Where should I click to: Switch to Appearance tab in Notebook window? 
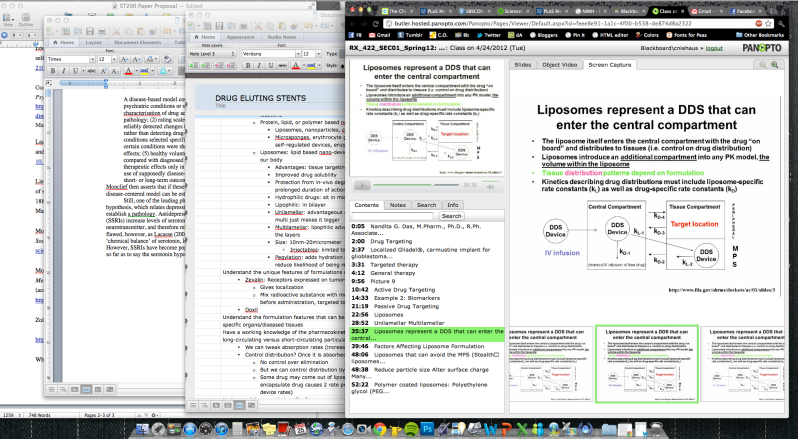click(x=240, y=37)
